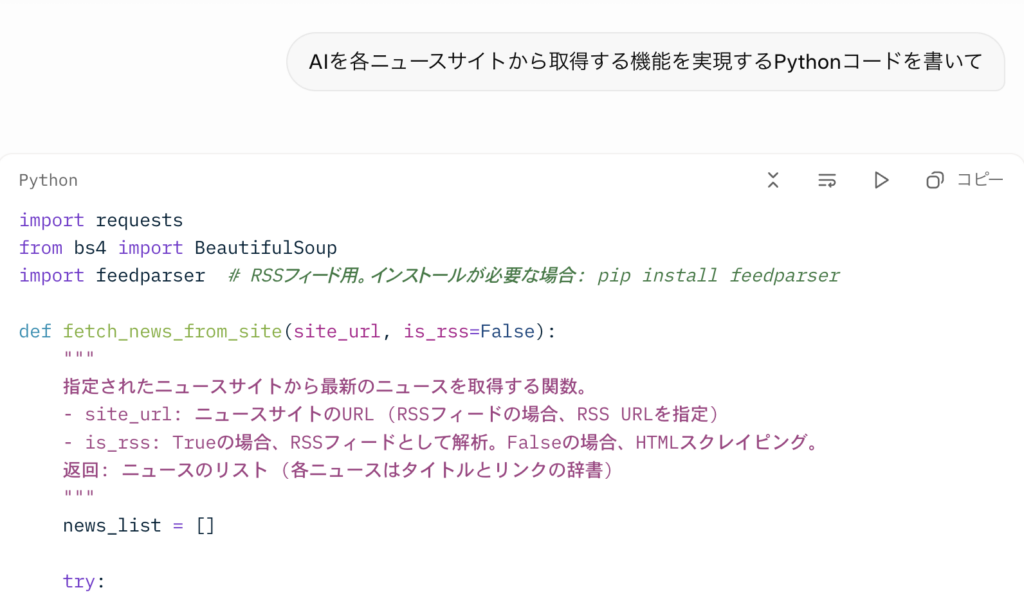Click 'BeautifulSoup' in the bs4 import line
Screen dimensions: 1024x599
[266, 247]
